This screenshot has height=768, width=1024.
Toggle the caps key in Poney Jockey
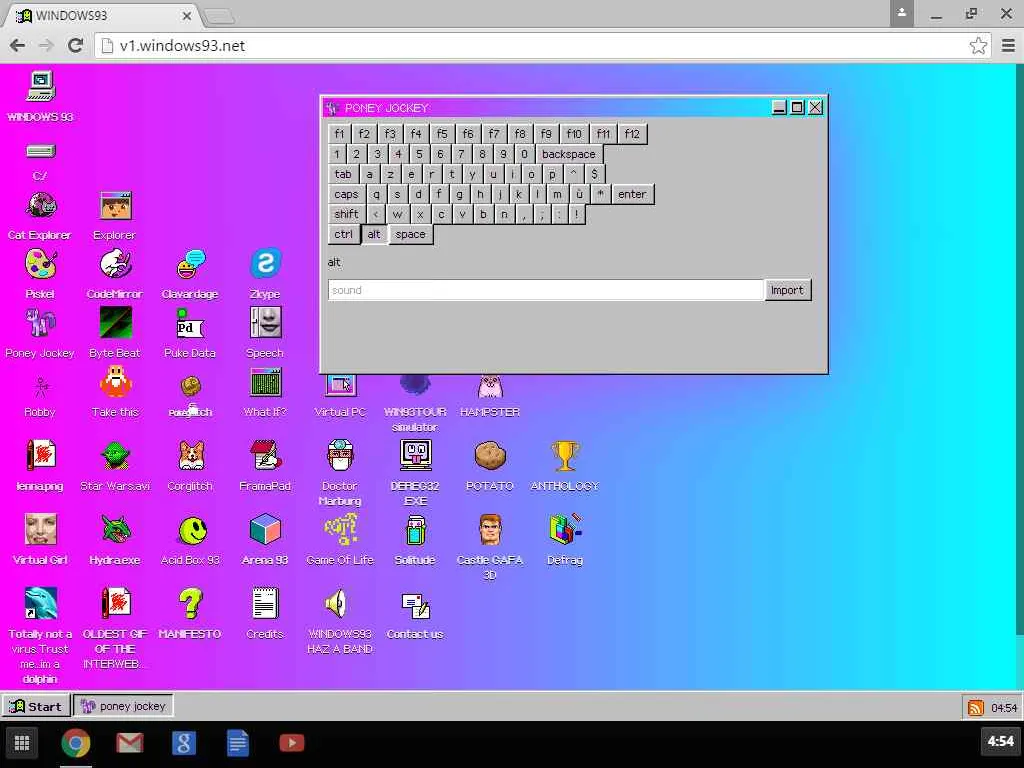[346, 194]
